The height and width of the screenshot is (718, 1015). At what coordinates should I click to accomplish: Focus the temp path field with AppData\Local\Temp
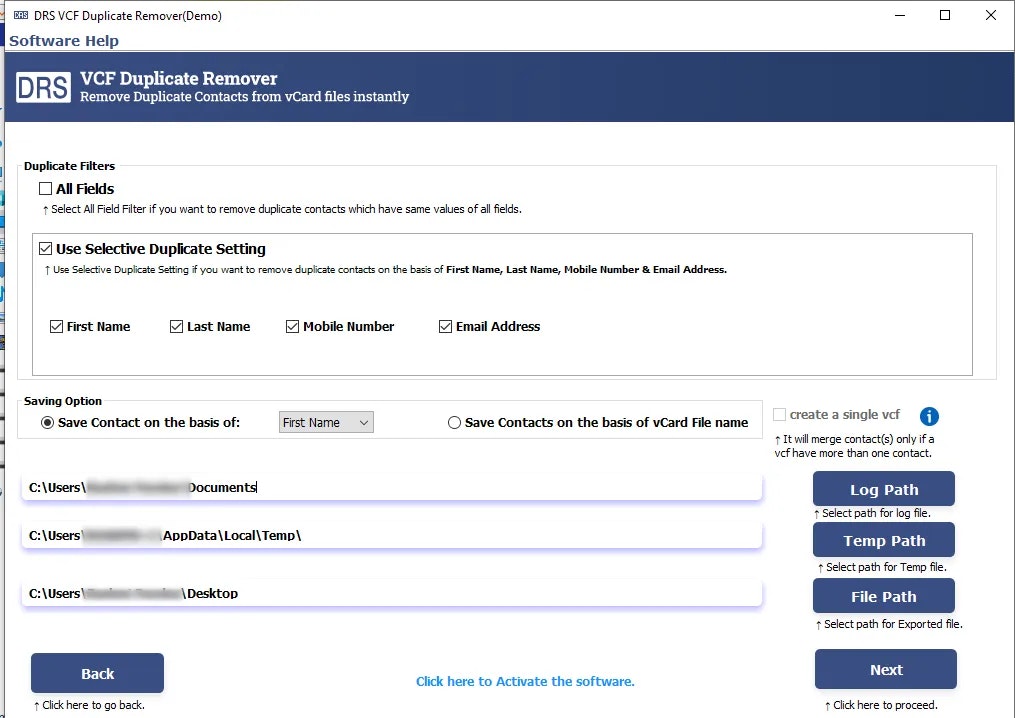(392, 535)
